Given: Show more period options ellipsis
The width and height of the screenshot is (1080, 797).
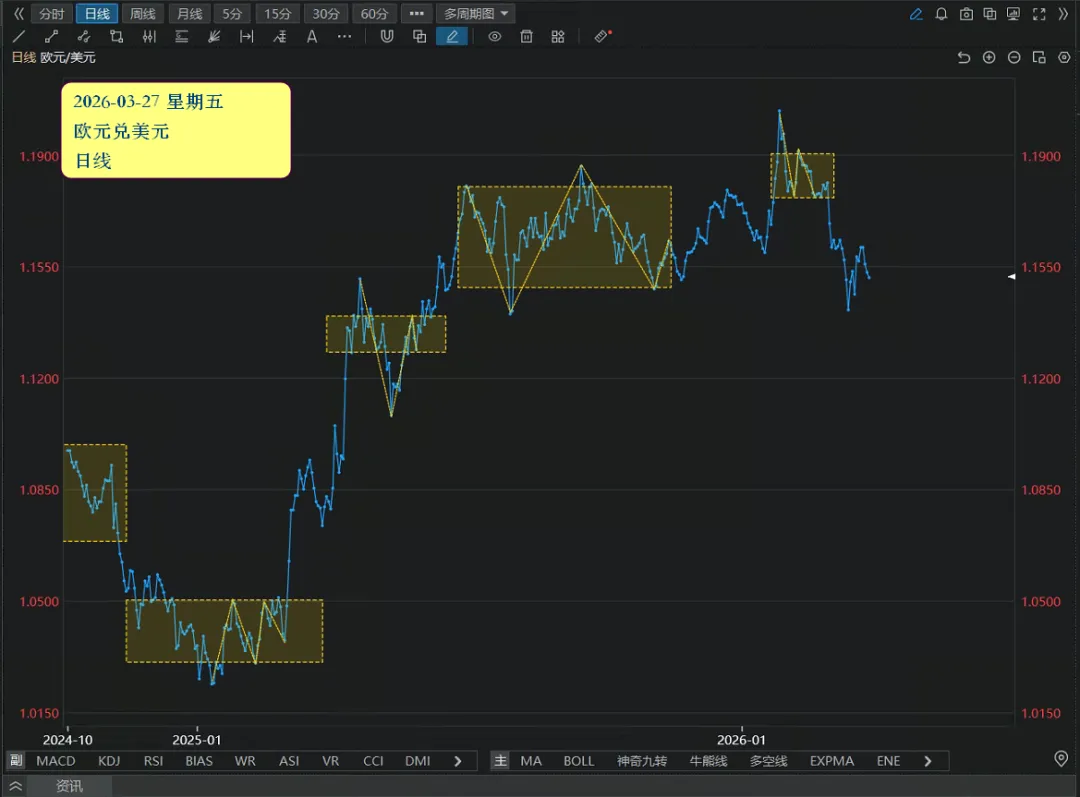Looking at the screenshot, I should 417,14.
